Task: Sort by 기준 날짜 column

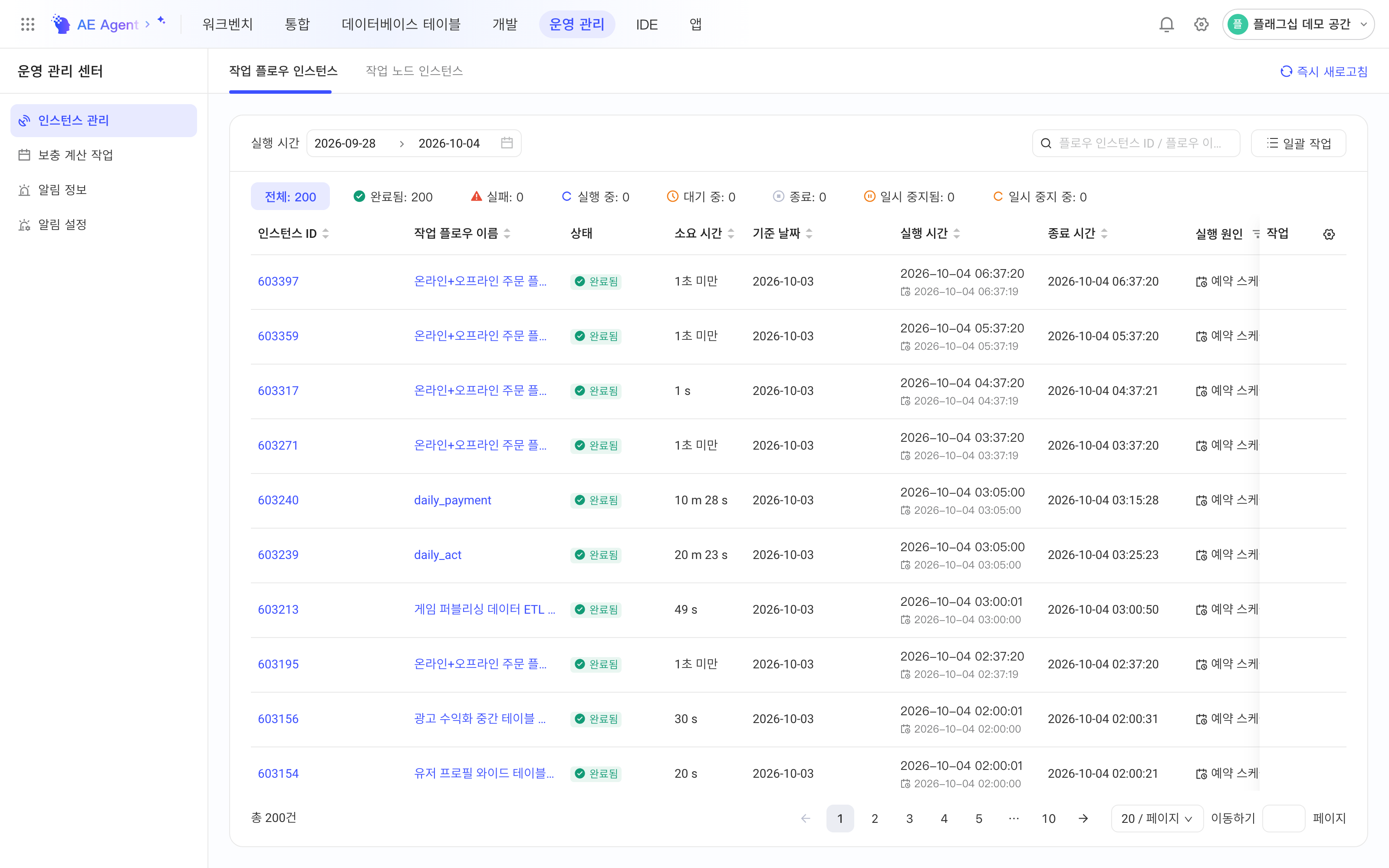Action: (x=809, y=233)
